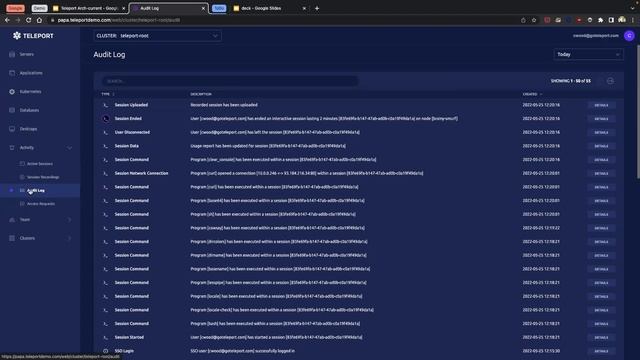Click the browser home icon
The width and height of the screenshot is (640, 360).
point(39,20)
